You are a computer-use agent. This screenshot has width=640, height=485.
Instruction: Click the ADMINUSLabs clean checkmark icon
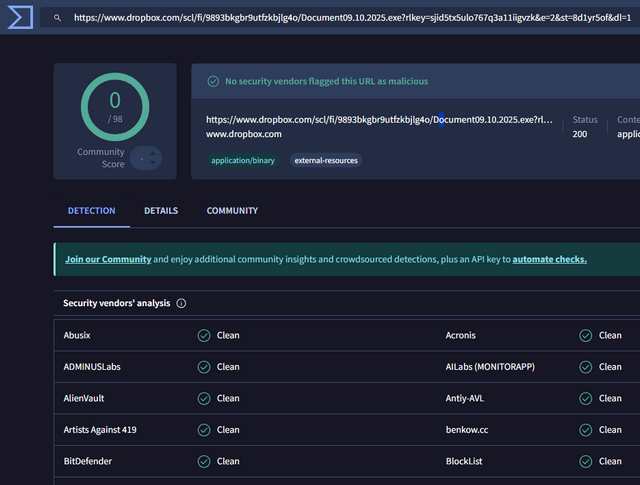point(204,367)
